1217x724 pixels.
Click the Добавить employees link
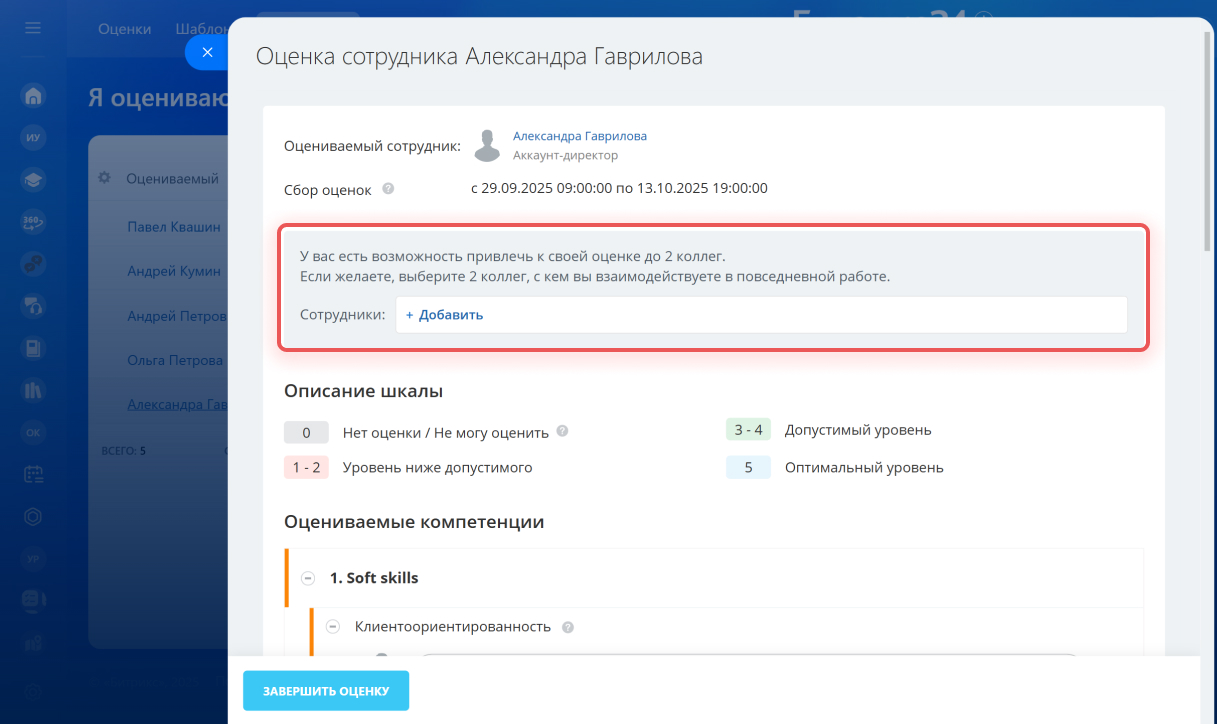[444, 315]
